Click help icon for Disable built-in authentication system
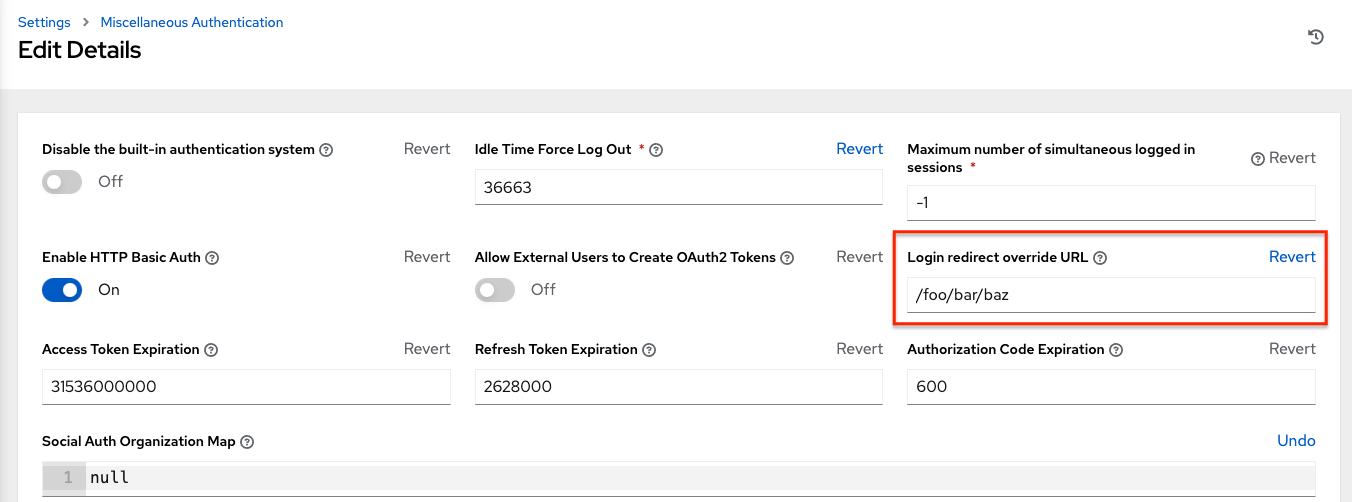Image resolution: width=1352 pixels, height=502 pixels. click(325, 150)
